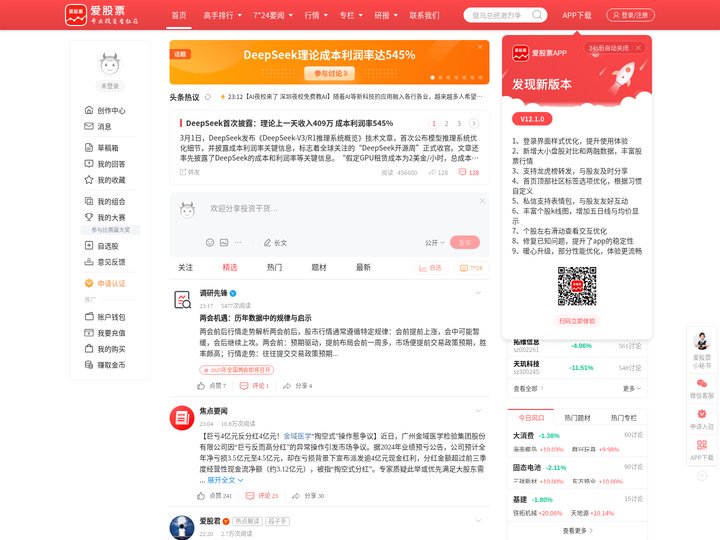Open 我的收藏 favorites in the sidebar
The height and width of the screenshot is (540, 720).
(105, 180)
